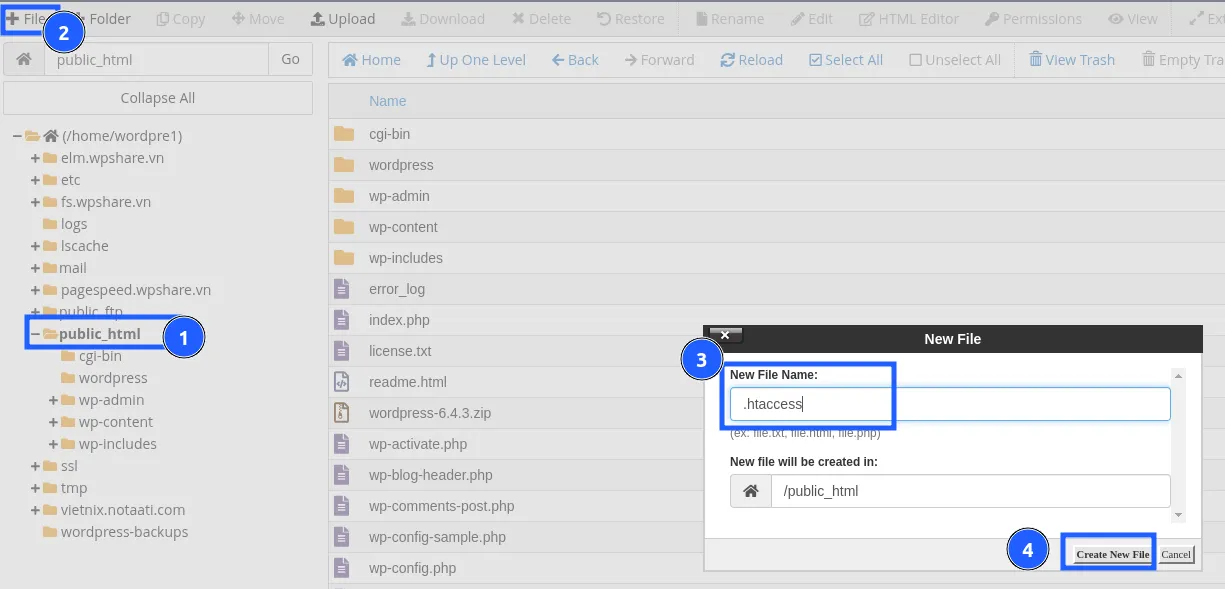This screenshot has height=589, width=1225.
Task: Click Cancel in New File dialog
Action: point(1176,554)
